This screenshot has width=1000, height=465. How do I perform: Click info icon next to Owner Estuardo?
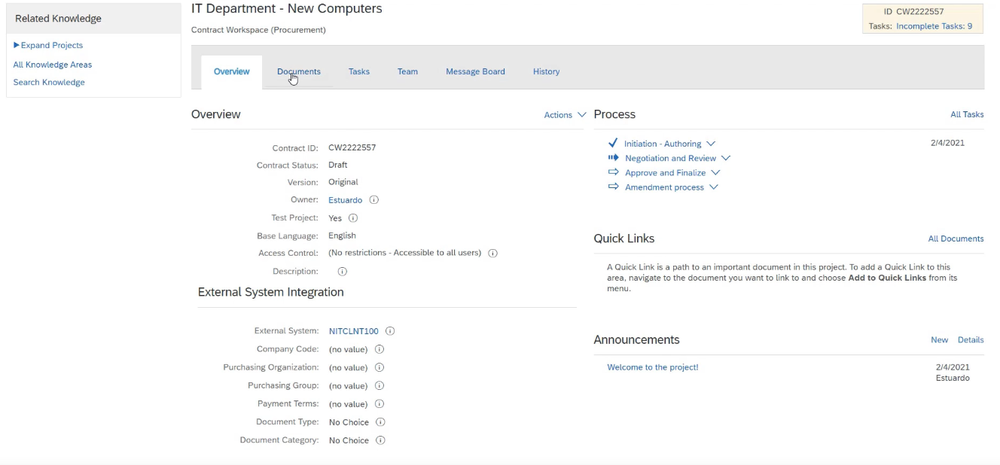click(x=374, y=200)
